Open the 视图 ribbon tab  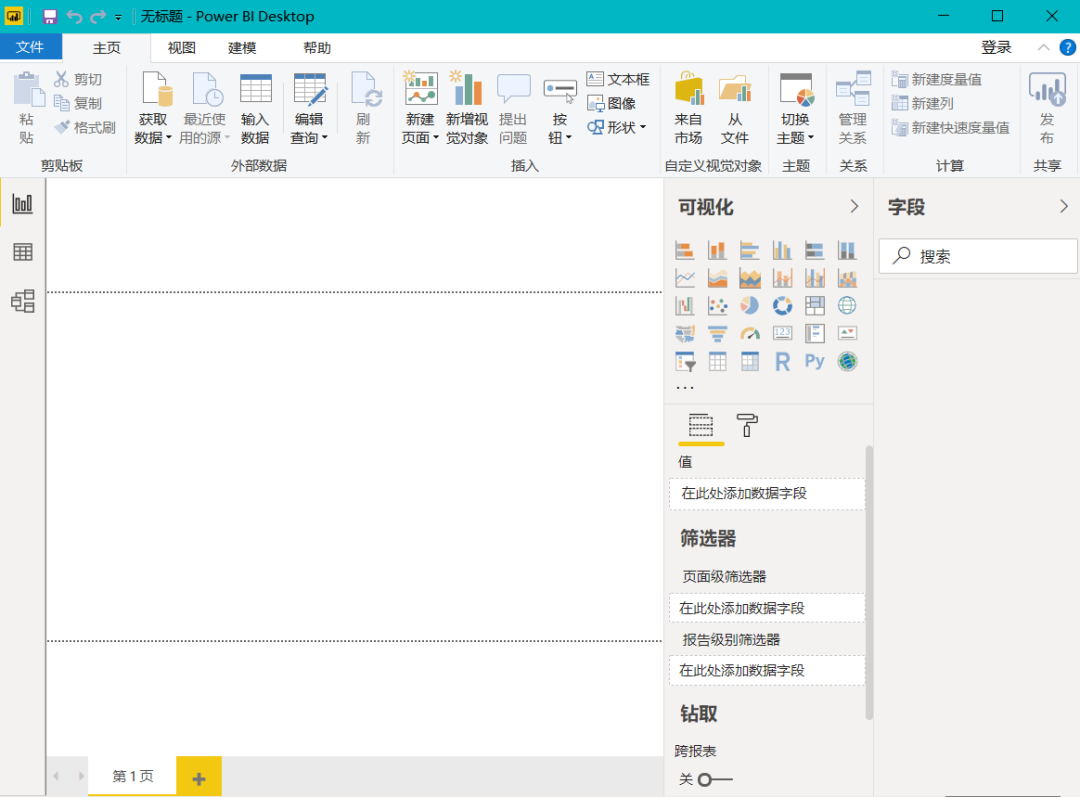click(181, 48)
